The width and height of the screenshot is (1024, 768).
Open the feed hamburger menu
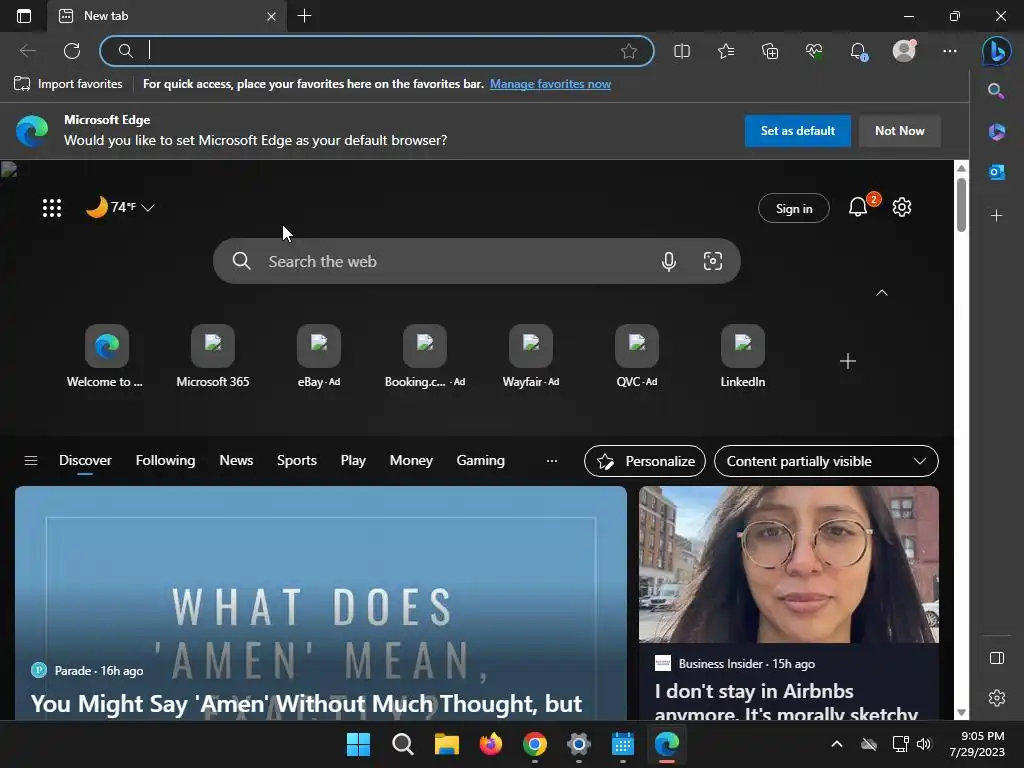(x=31, y=461)
